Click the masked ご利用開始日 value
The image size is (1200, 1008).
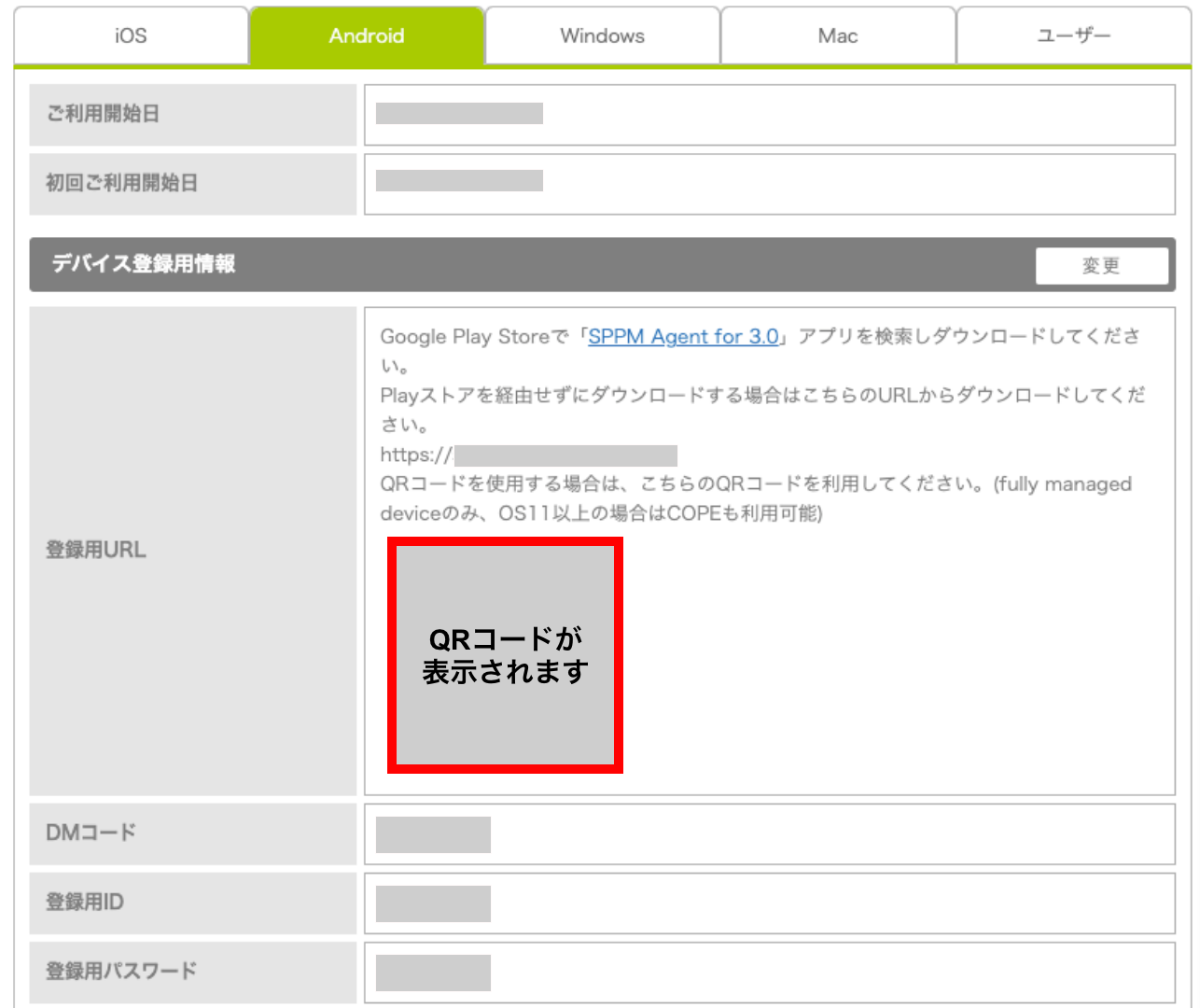[459, 114]
